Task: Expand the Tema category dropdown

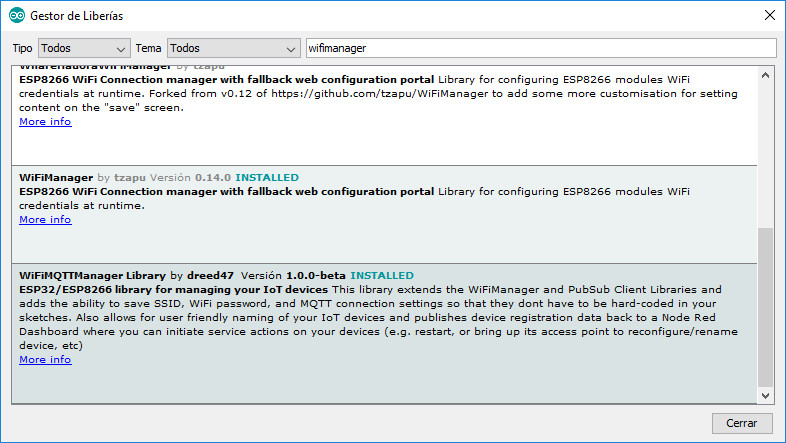Action: click(233, 48)
